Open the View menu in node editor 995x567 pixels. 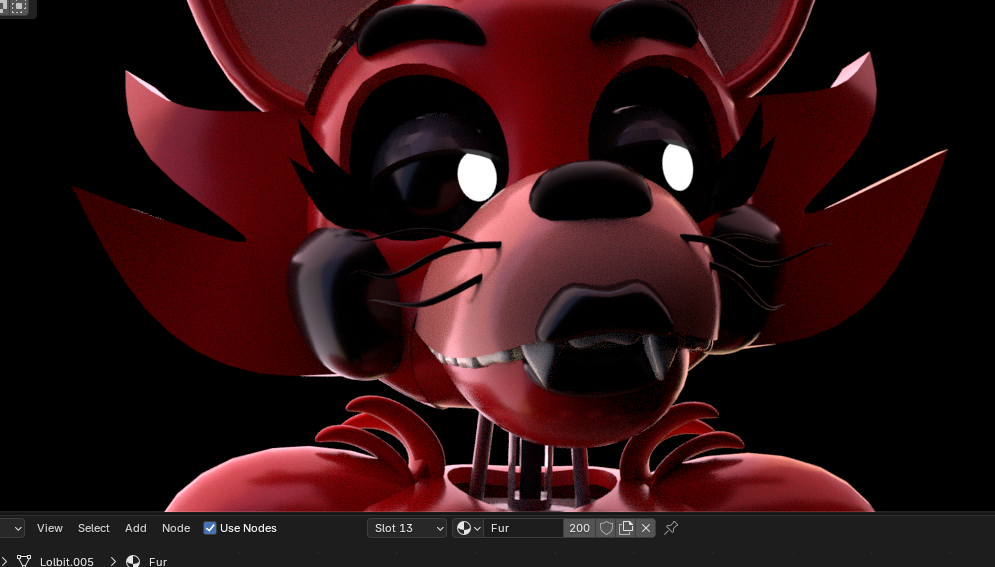(49, 528)
